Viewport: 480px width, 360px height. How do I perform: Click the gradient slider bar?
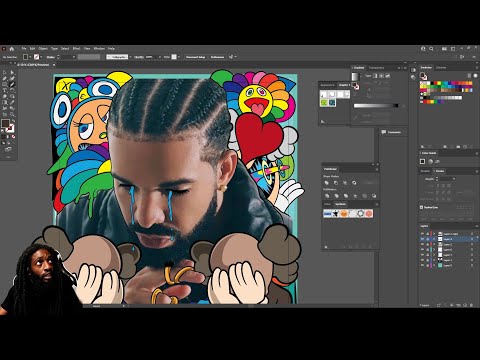[376, 106]
